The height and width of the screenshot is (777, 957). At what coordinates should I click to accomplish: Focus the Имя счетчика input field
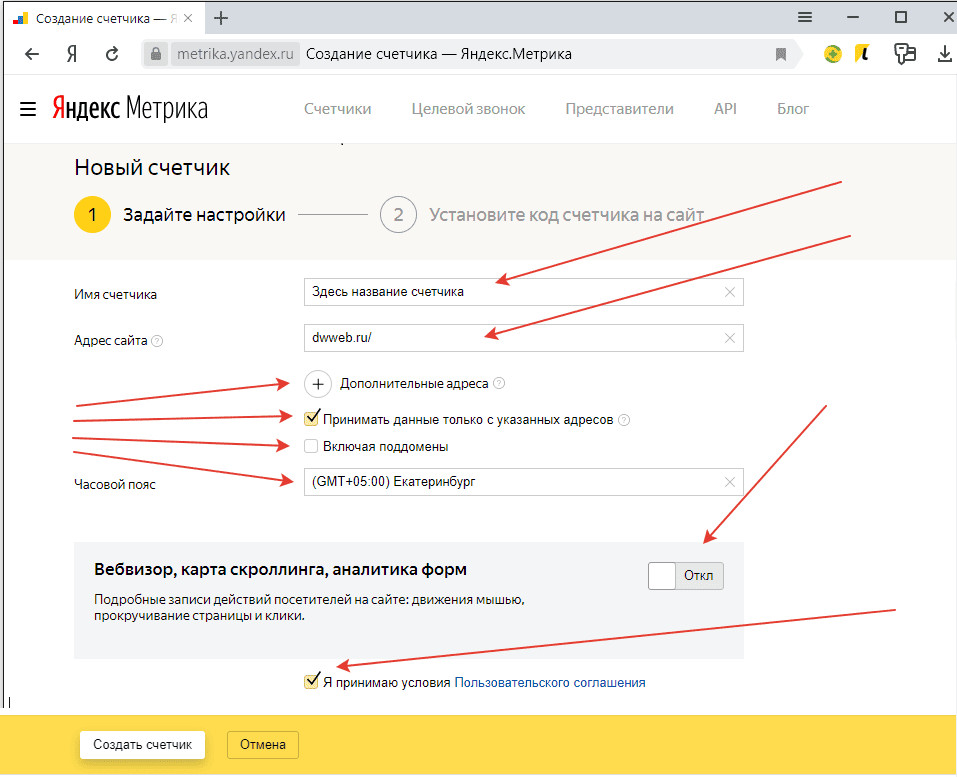(x=524, y=292)
